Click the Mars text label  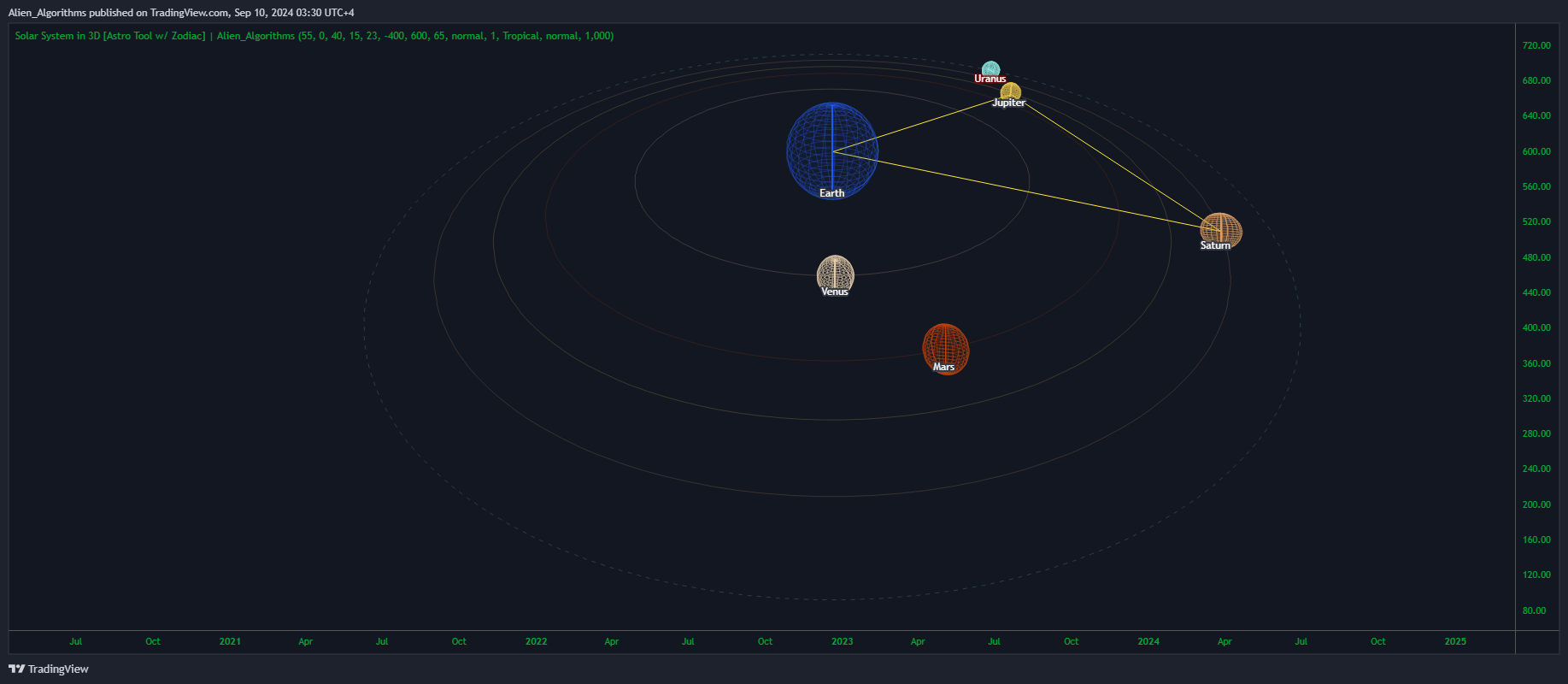click(943, 367)
